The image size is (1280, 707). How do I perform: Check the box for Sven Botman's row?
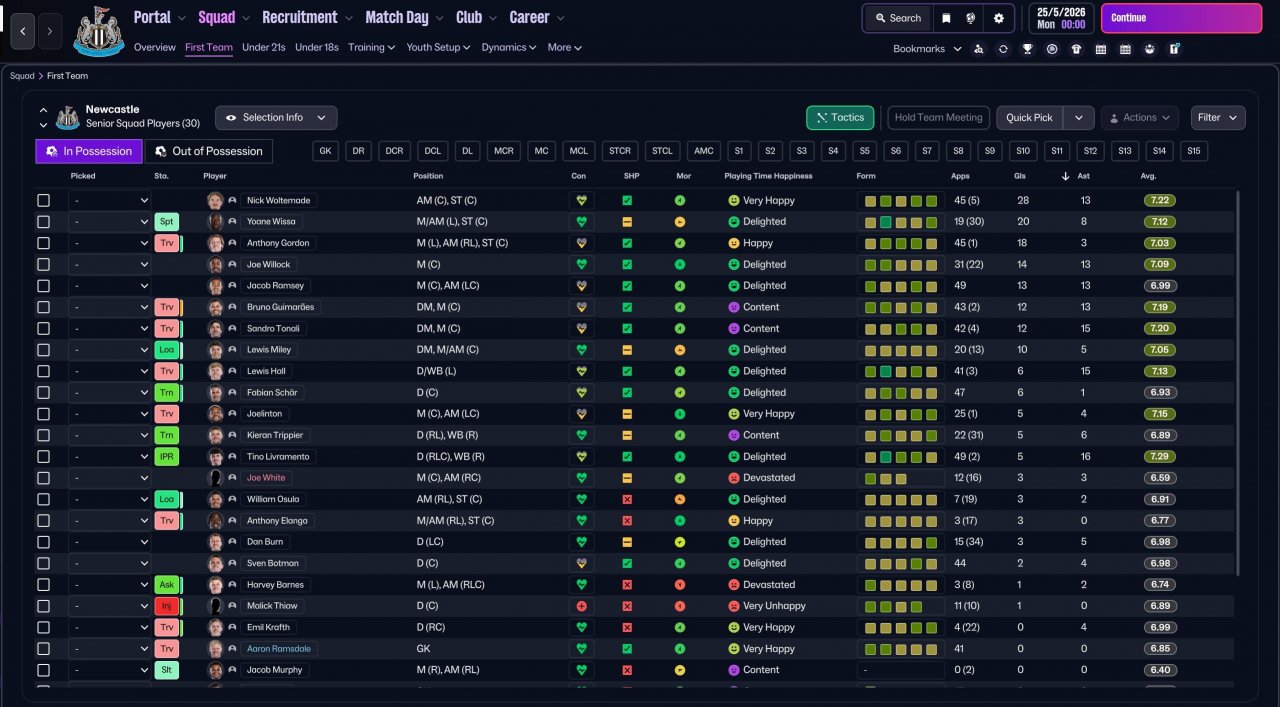pyautogui.click(x=43, y=563)
